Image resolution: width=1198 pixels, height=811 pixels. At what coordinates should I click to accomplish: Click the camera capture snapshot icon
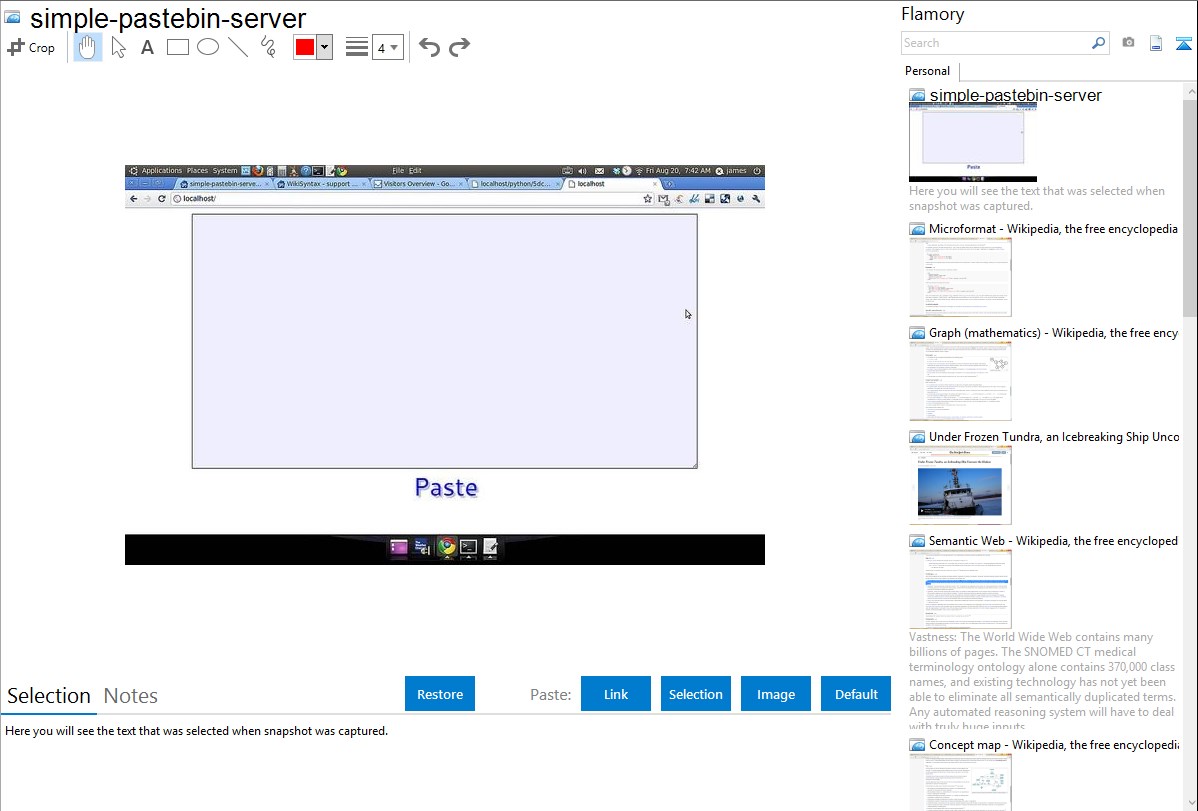click(x=1128, y=43)
